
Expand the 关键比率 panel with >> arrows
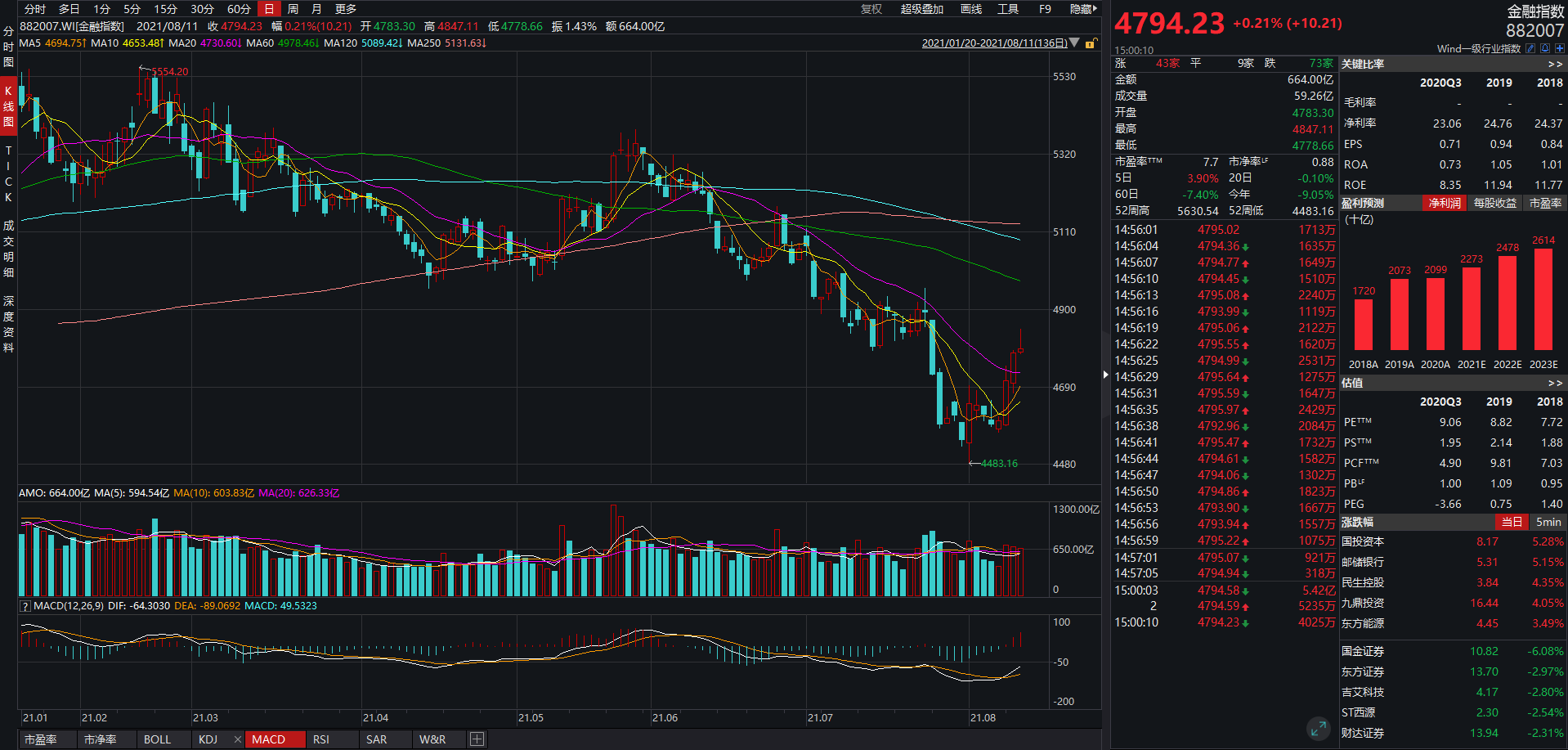coord(1555,64)
